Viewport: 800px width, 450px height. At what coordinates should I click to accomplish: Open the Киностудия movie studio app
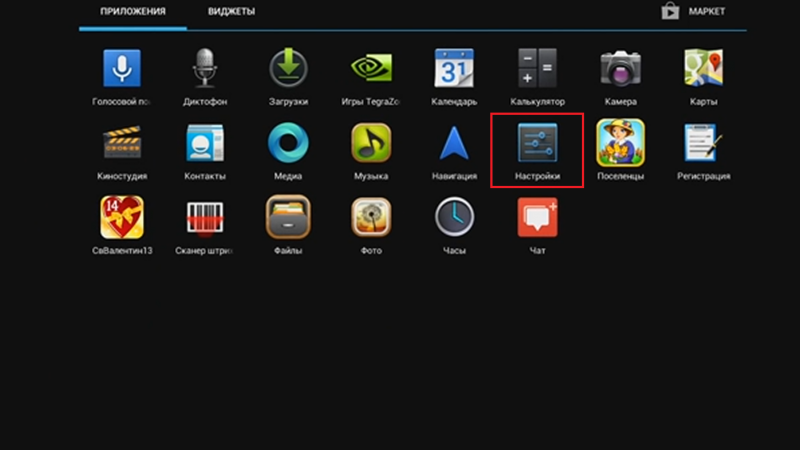coord(121,144)
